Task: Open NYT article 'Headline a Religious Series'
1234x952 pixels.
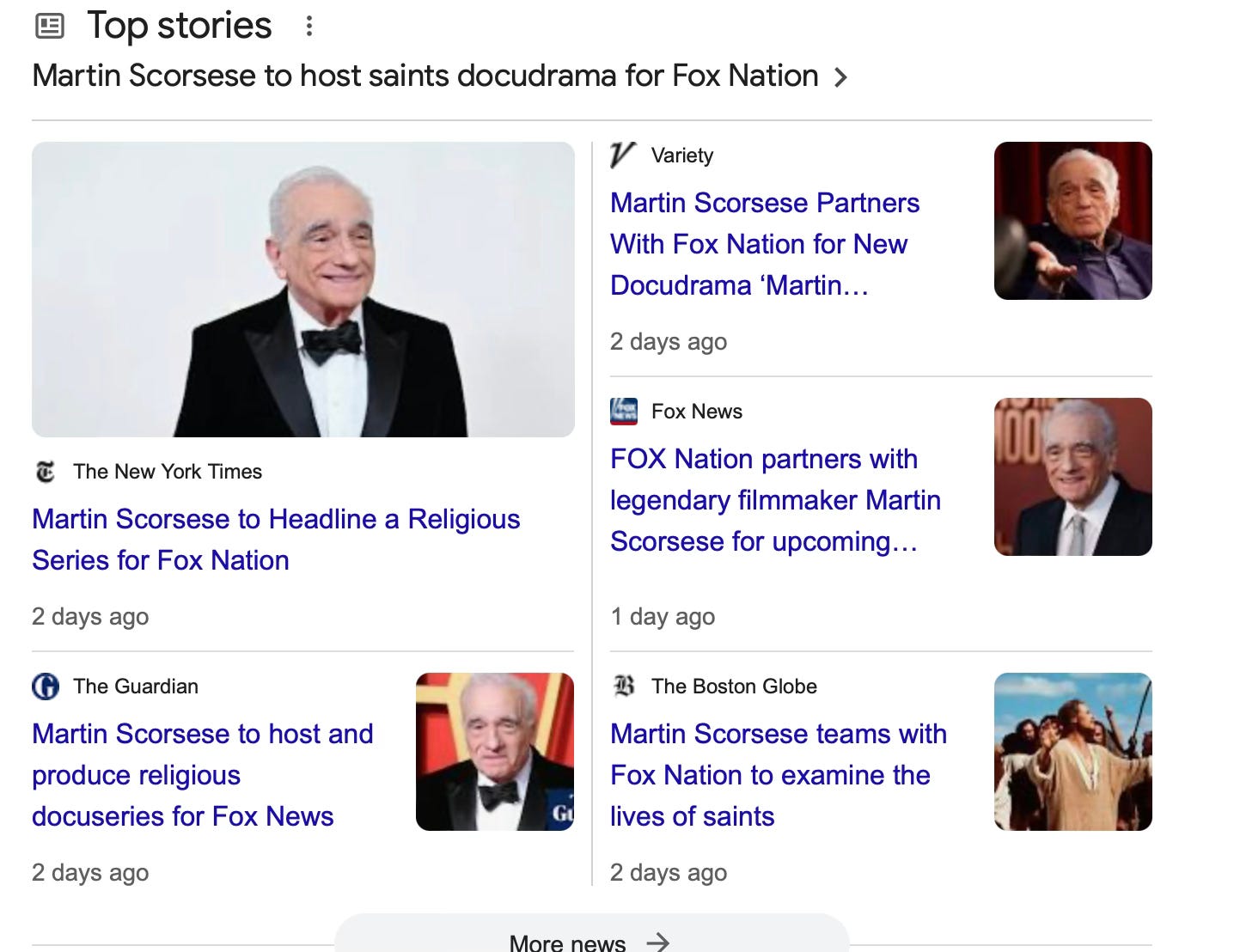Action: pyautogui.click(x=276, y=540)
